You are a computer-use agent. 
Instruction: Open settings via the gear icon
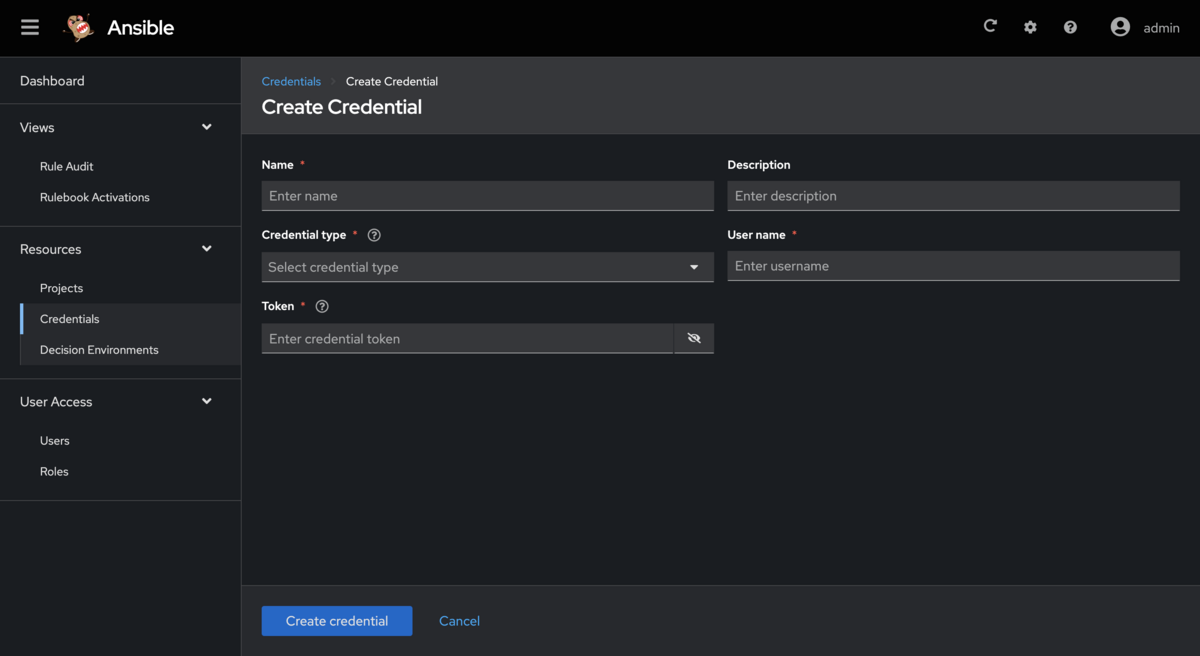[1030, 27]
